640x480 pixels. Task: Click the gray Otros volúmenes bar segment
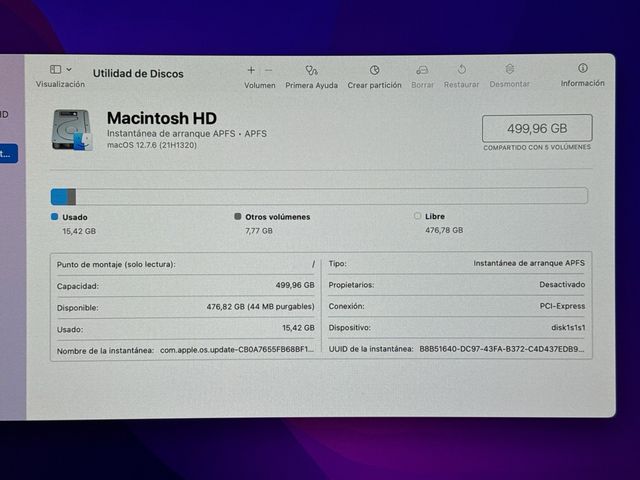72,196
